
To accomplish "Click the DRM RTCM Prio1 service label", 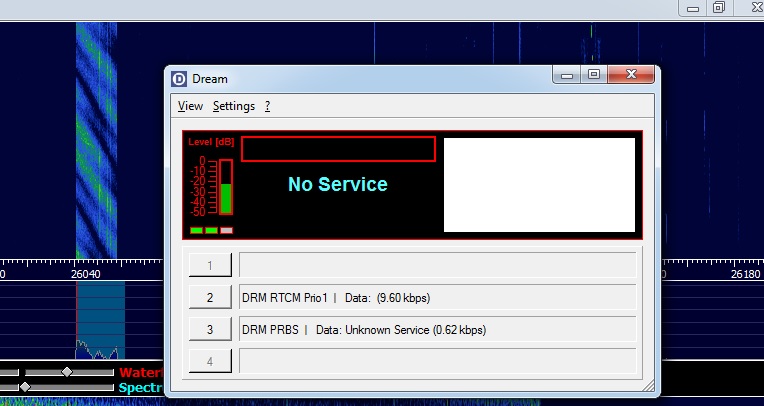I will [438, 297].
